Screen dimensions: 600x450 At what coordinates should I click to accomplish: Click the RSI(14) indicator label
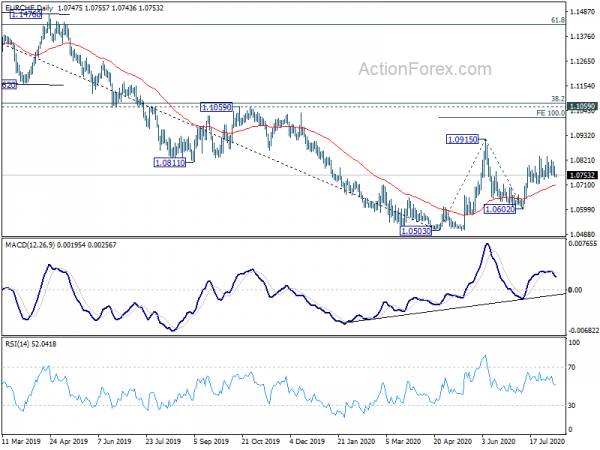(x=32, y=345)
